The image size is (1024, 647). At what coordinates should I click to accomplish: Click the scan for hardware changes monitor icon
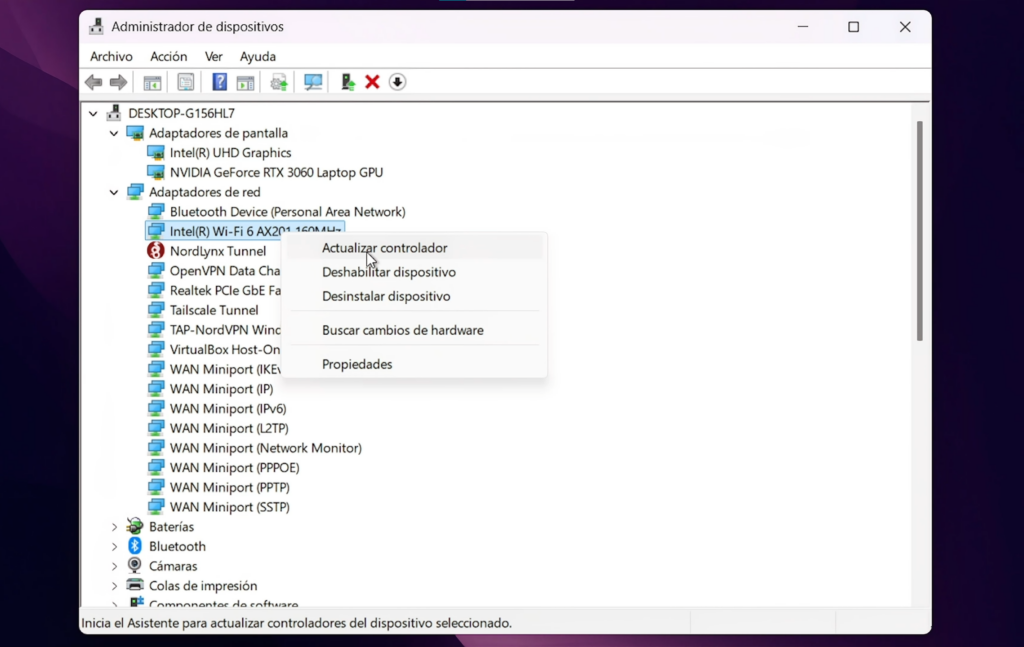click(313, 82)
